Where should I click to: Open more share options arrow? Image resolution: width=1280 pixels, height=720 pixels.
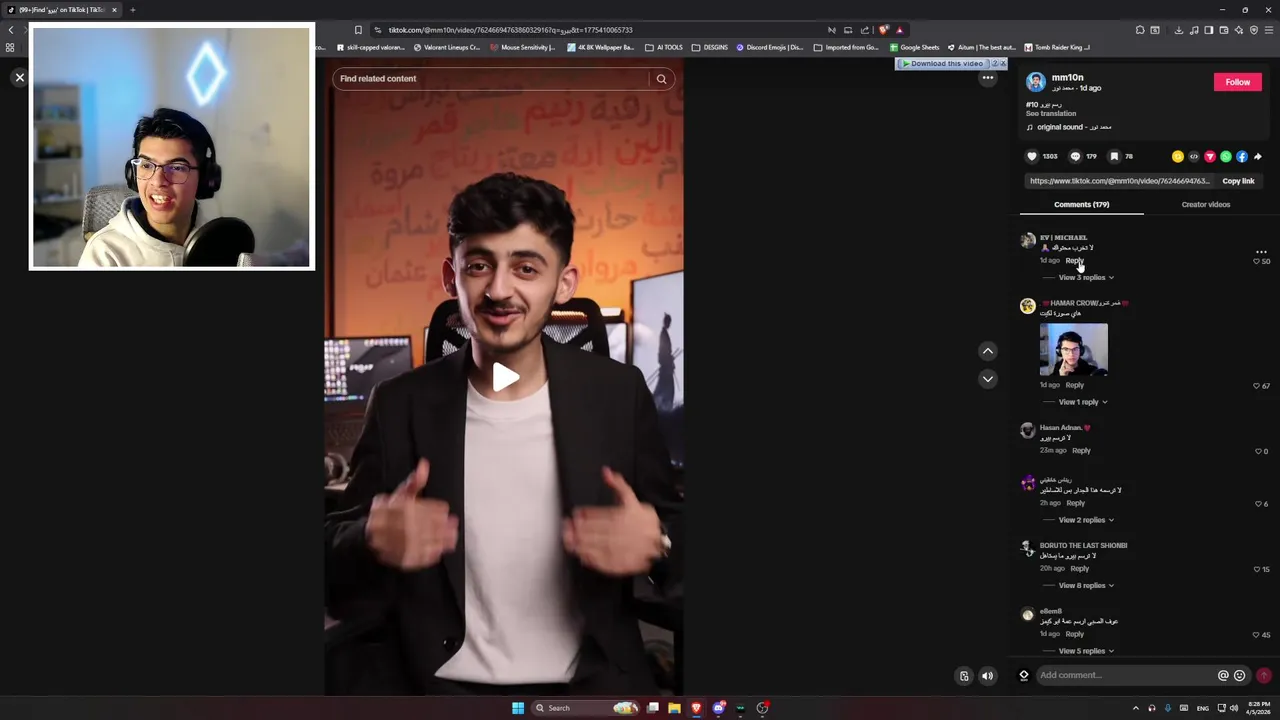click(1257, 157)
